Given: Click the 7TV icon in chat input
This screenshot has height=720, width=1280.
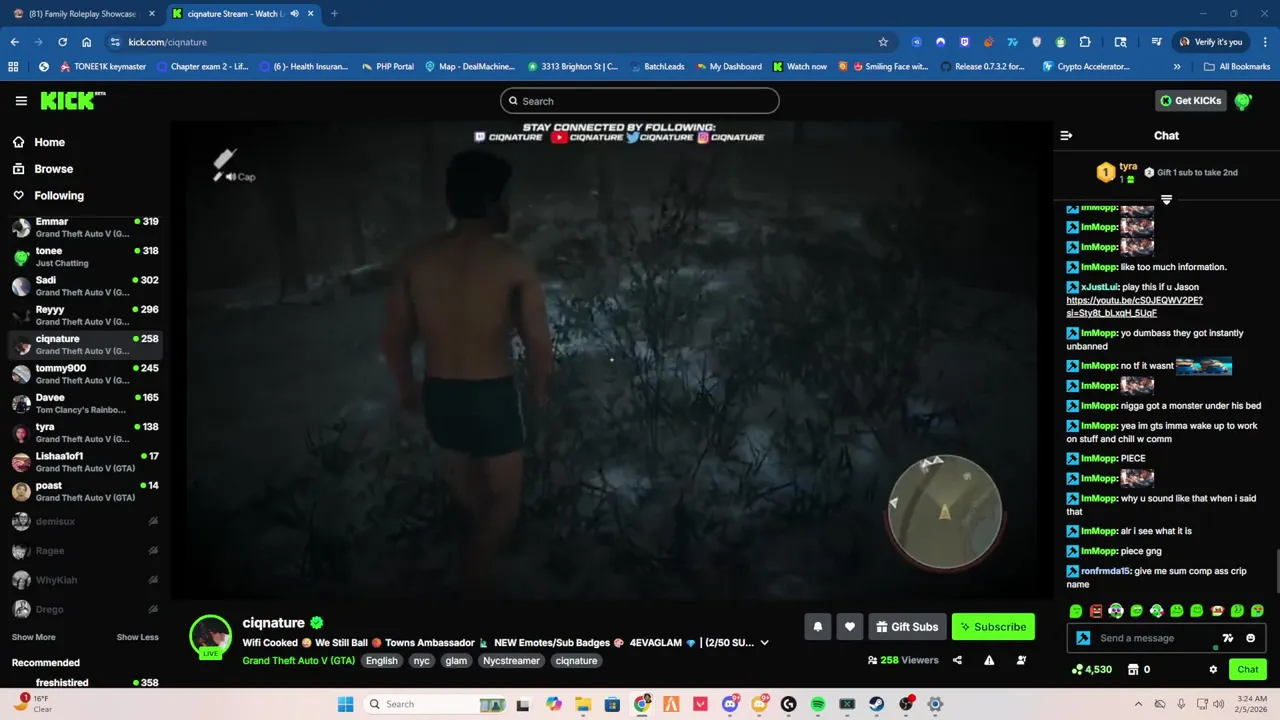Looking at the screenshot, I should pyautogui.click(x=1228, y=638).
